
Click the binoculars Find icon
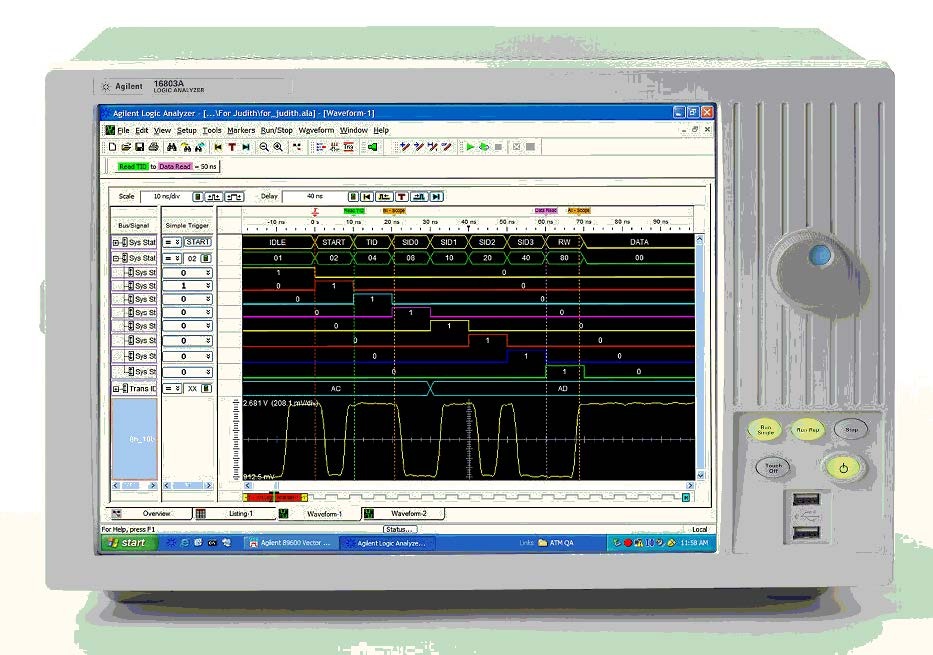(172, 147)
